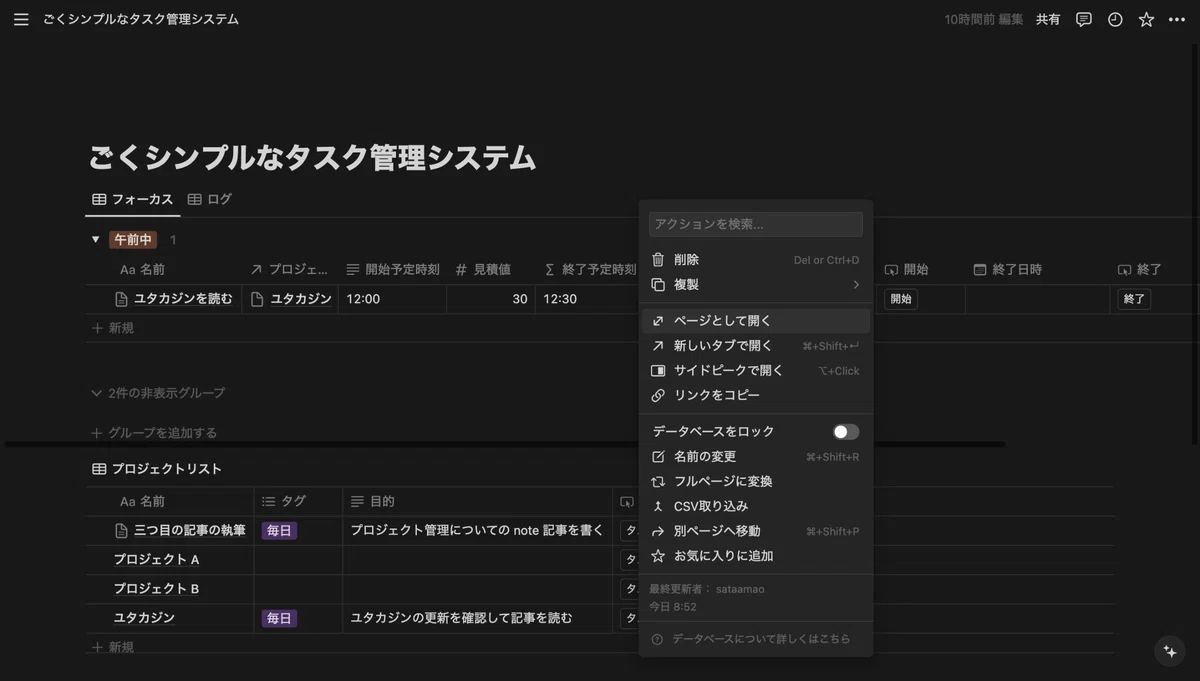Click the 終了 button in task row

coord(1134,299)
